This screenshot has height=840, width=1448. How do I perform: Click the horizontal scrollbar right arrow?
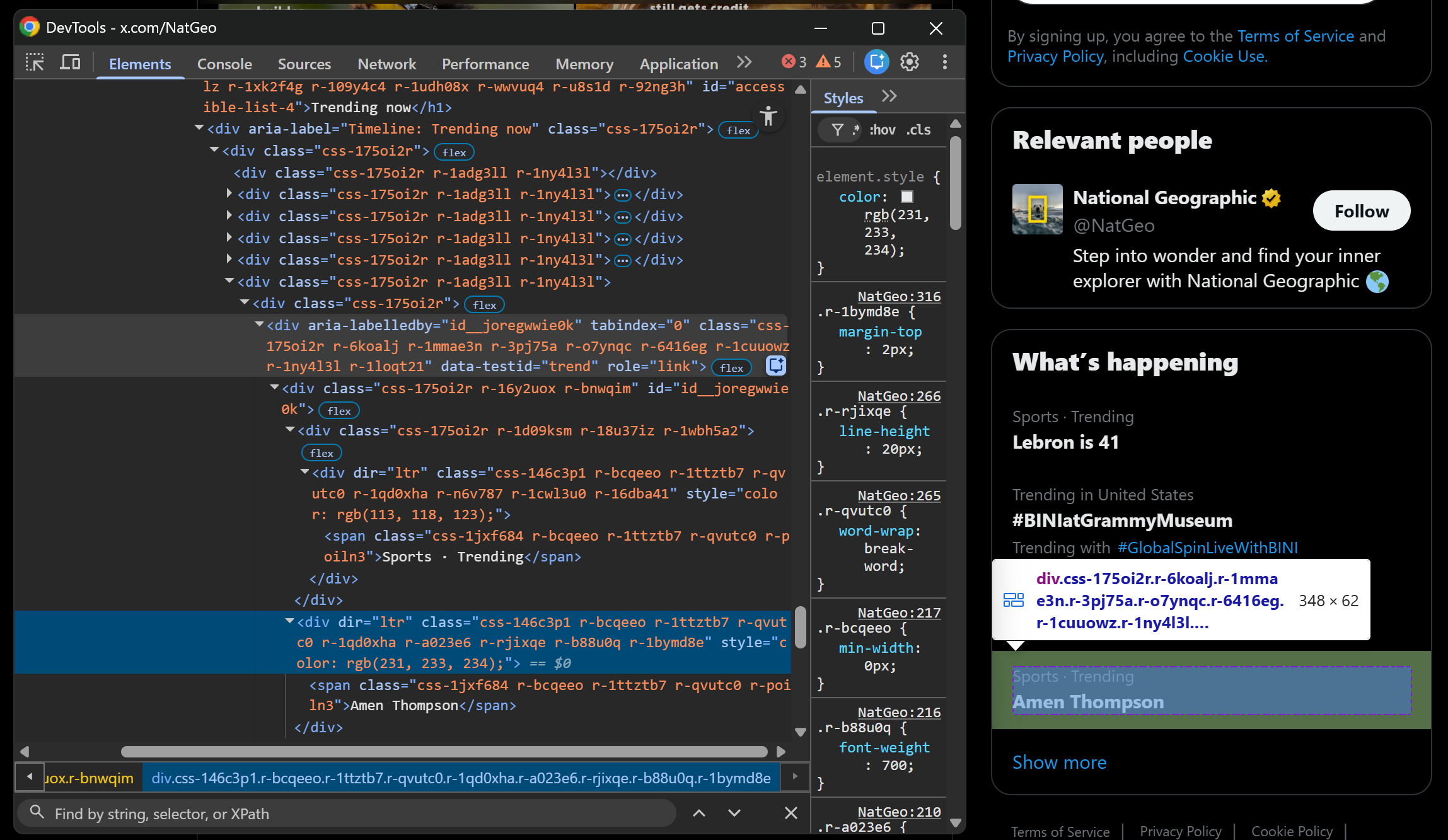click(x=781, y=752)
